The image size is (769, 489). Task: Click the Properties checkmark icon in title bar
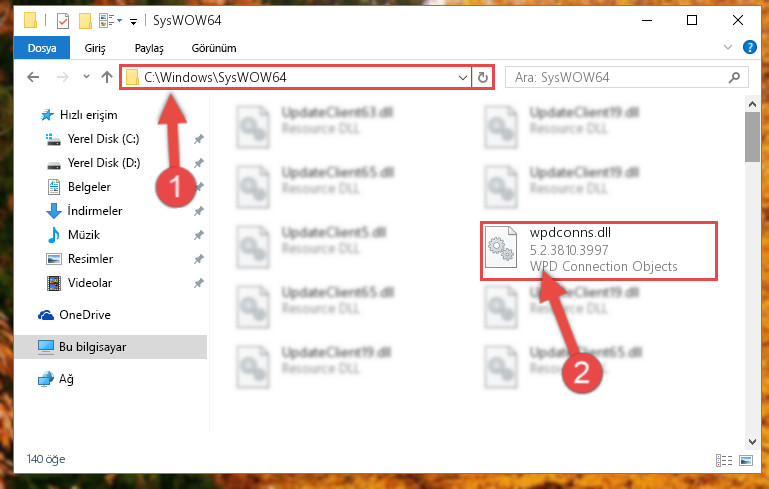point(63,21)
